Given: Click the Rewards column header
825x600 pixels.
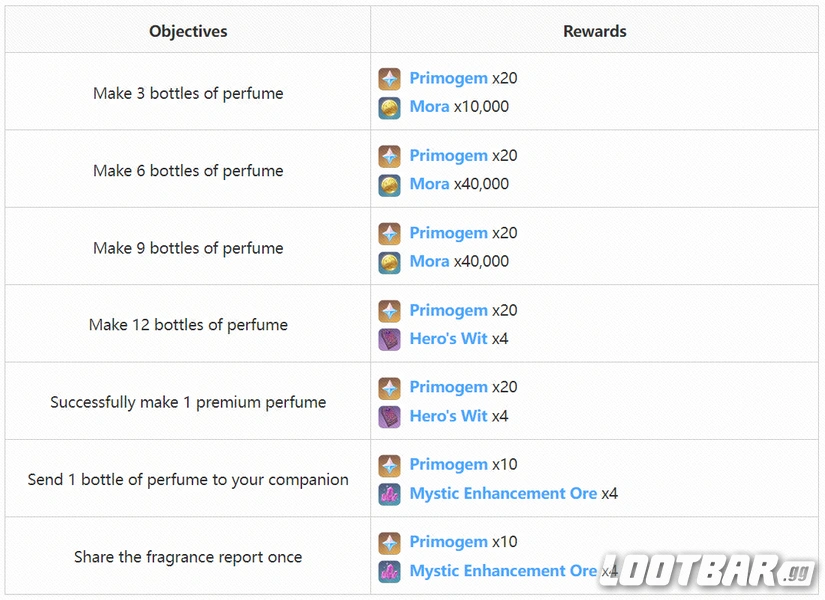Looking at the screenshot, I should click(594, 31).
